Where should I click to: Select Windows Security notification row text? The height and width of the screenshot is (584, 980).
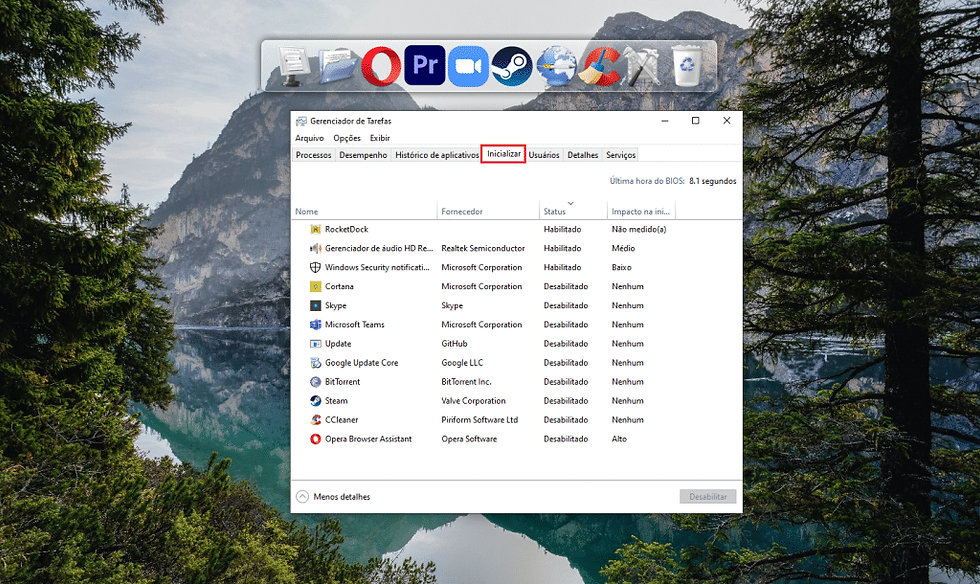pyautogui.click(x=377, y=267)
